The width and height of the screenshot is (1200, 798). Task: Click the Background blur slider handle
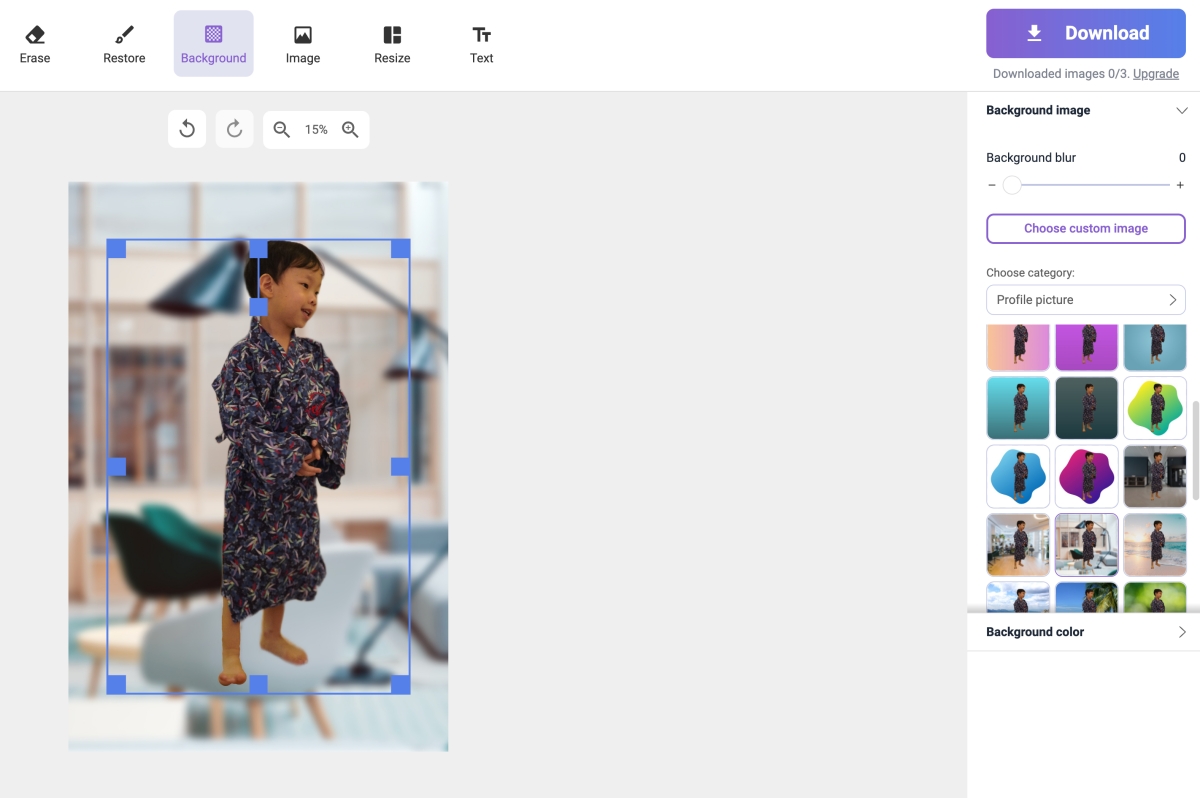pyautogui.click(x=1012, y=185)
